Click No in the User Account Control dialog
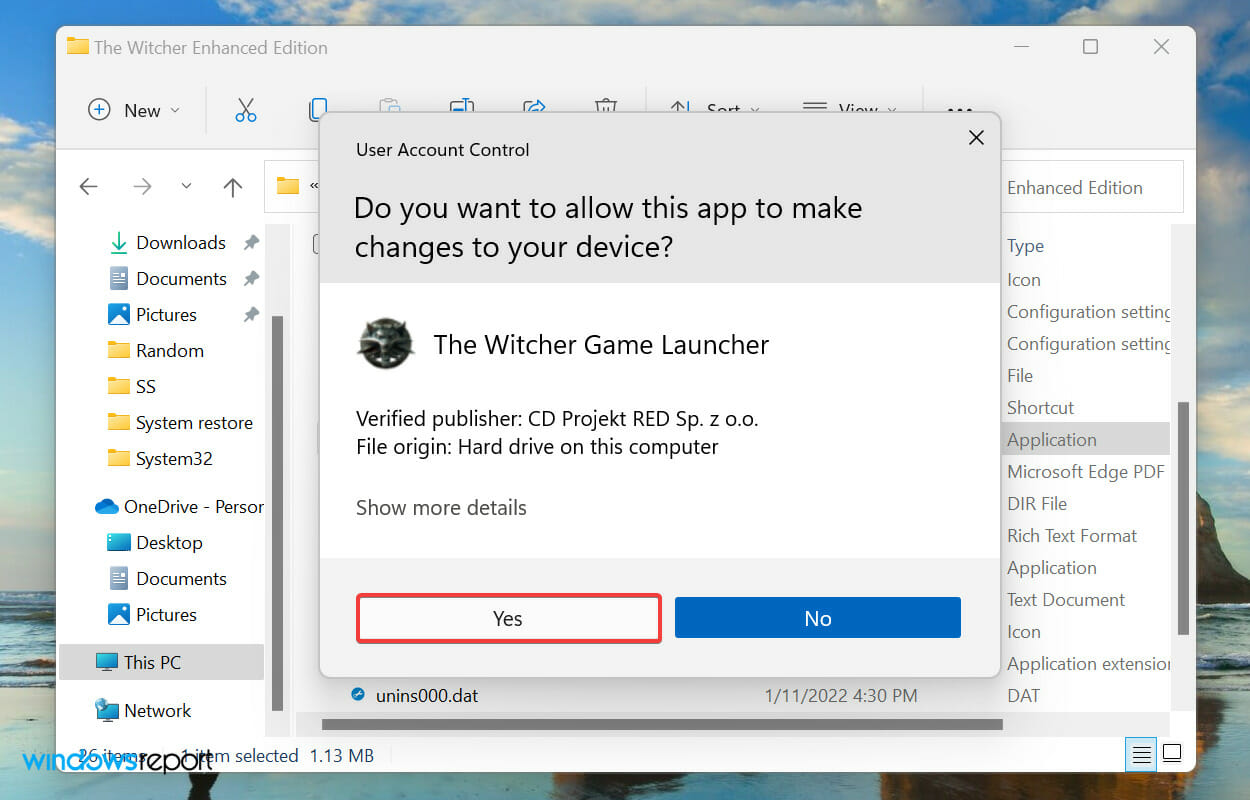The image size is (1250, 800). [x=817, y=618]
